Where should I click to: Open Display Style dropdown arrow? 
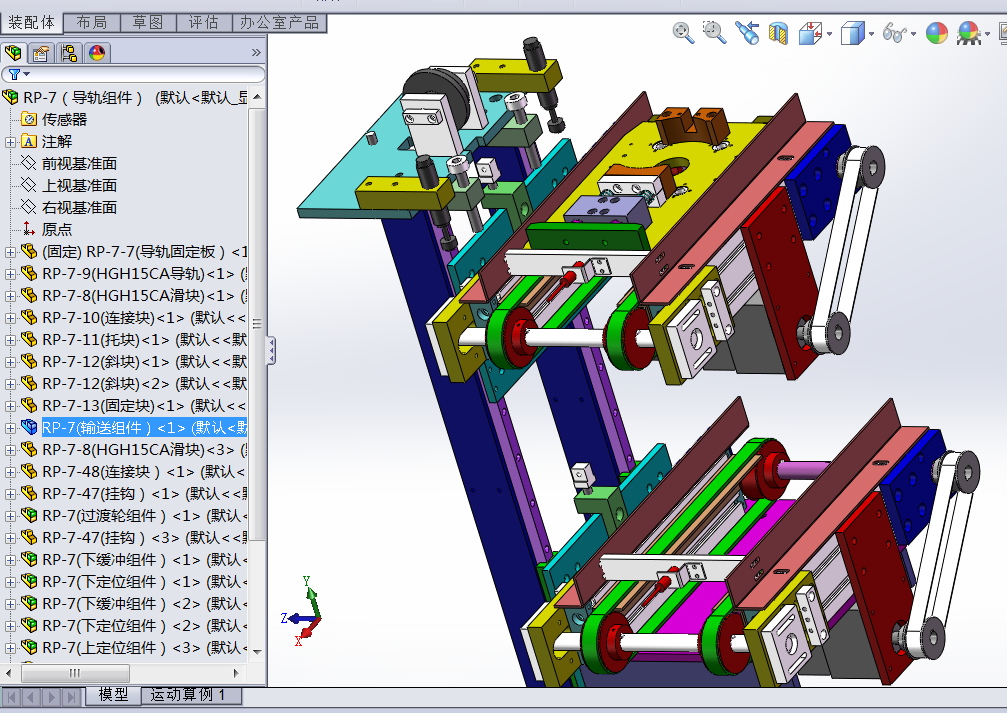871,33
